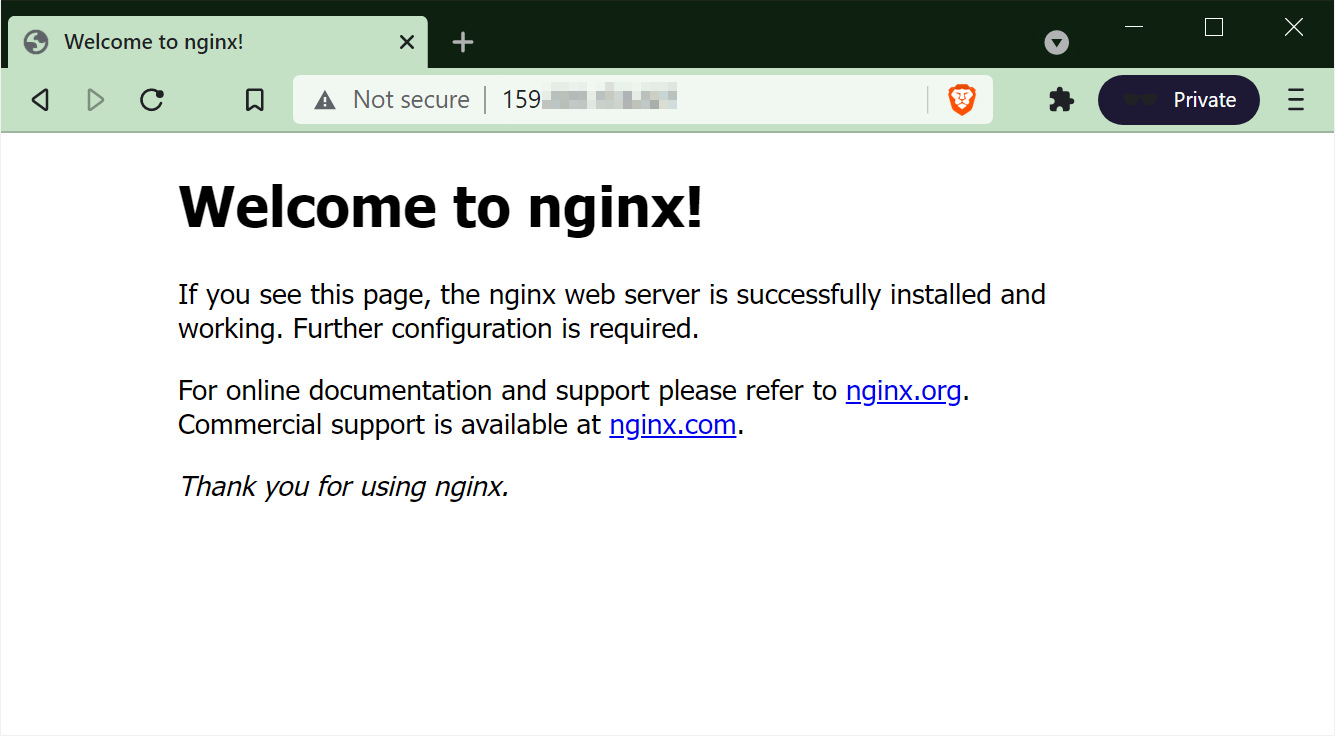Select the Welcome to nginx tab
The height and width of the screenshot is (736, 1335).
pos(200,42)
